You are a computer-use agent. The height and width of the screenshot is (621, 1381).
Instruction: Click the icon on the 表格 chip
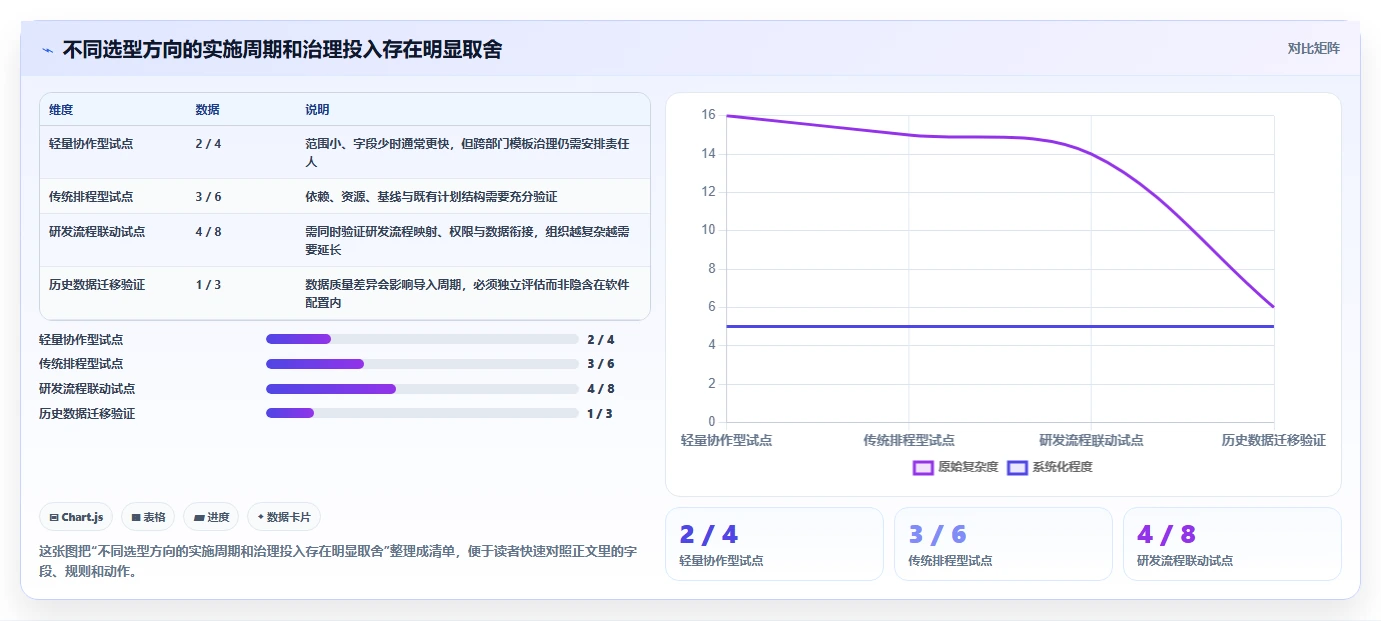[136, 517]
